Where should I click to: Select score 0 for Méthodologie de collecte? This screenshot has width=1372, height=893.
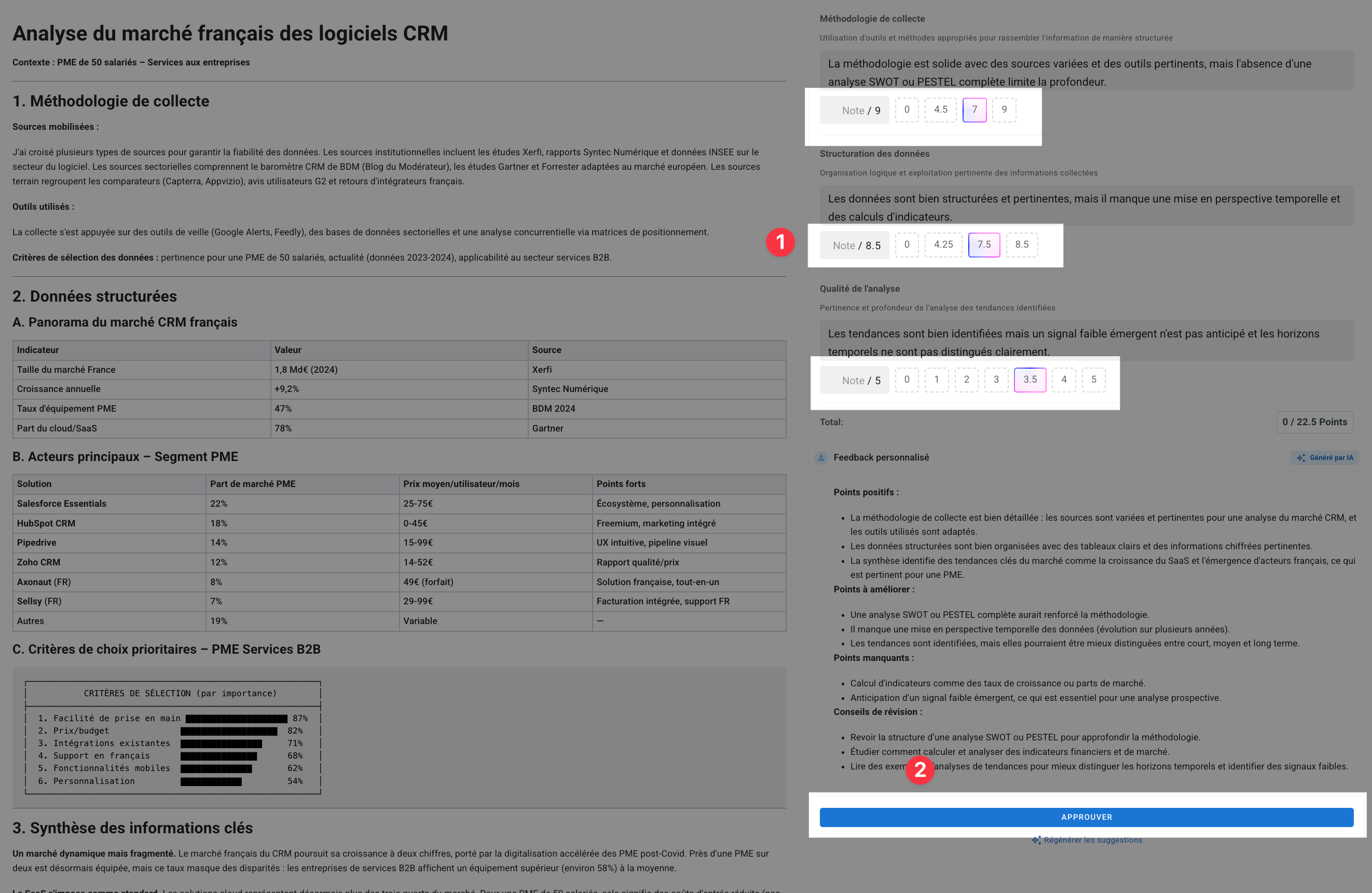click(907, 110)
